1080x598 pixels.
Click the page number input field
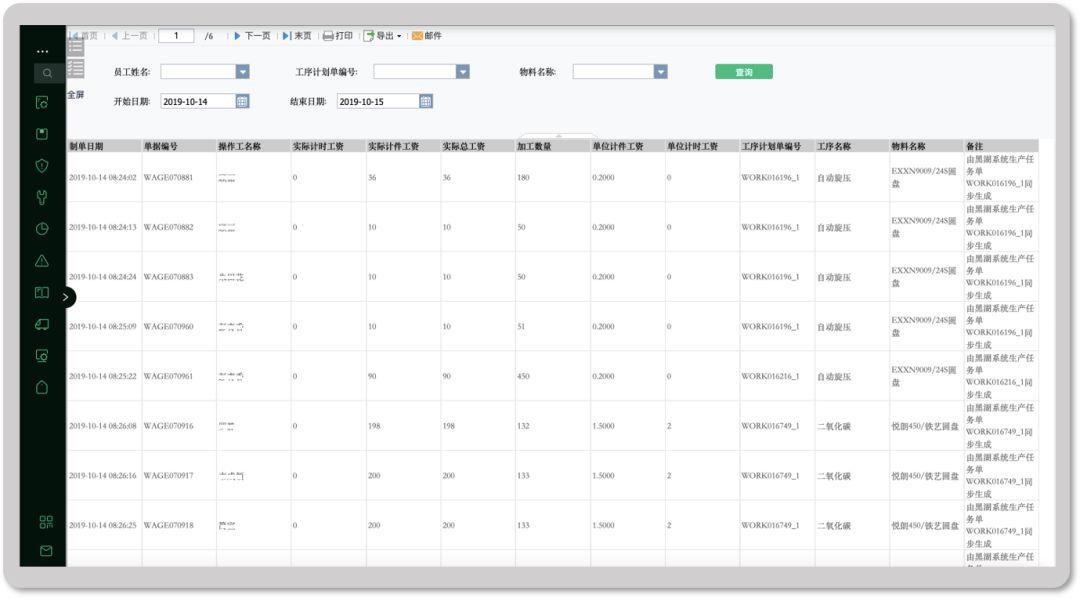(x=176, y=35)
